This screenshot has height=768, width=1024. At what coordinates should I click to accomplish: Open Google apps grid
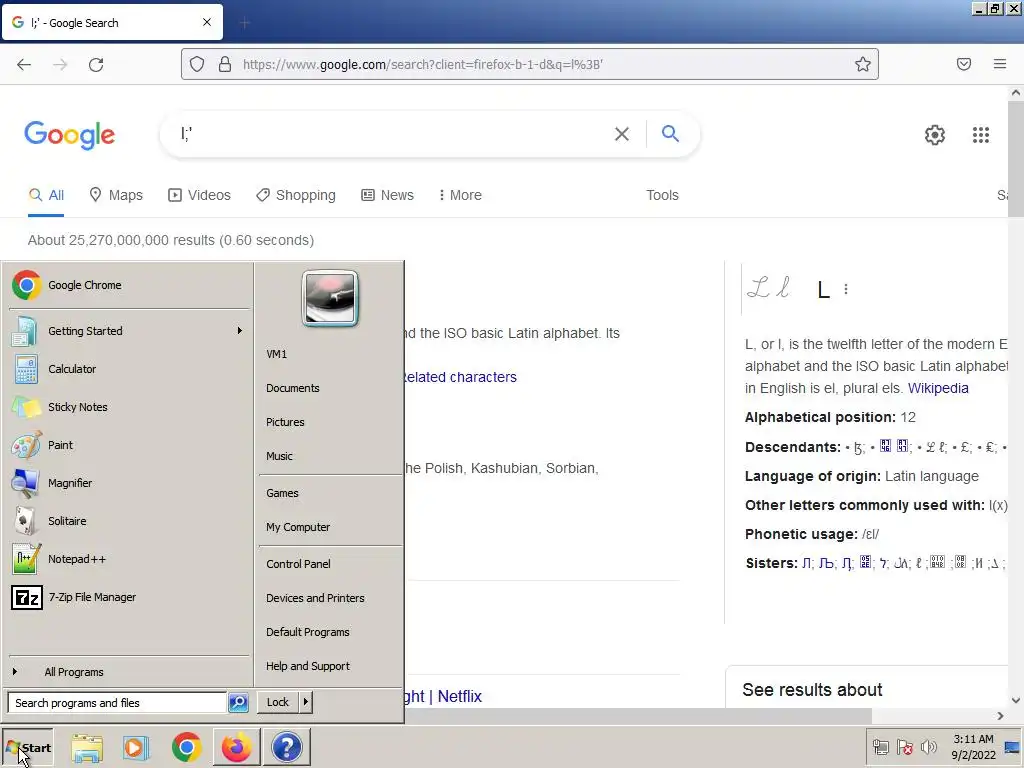click(981, 135)
